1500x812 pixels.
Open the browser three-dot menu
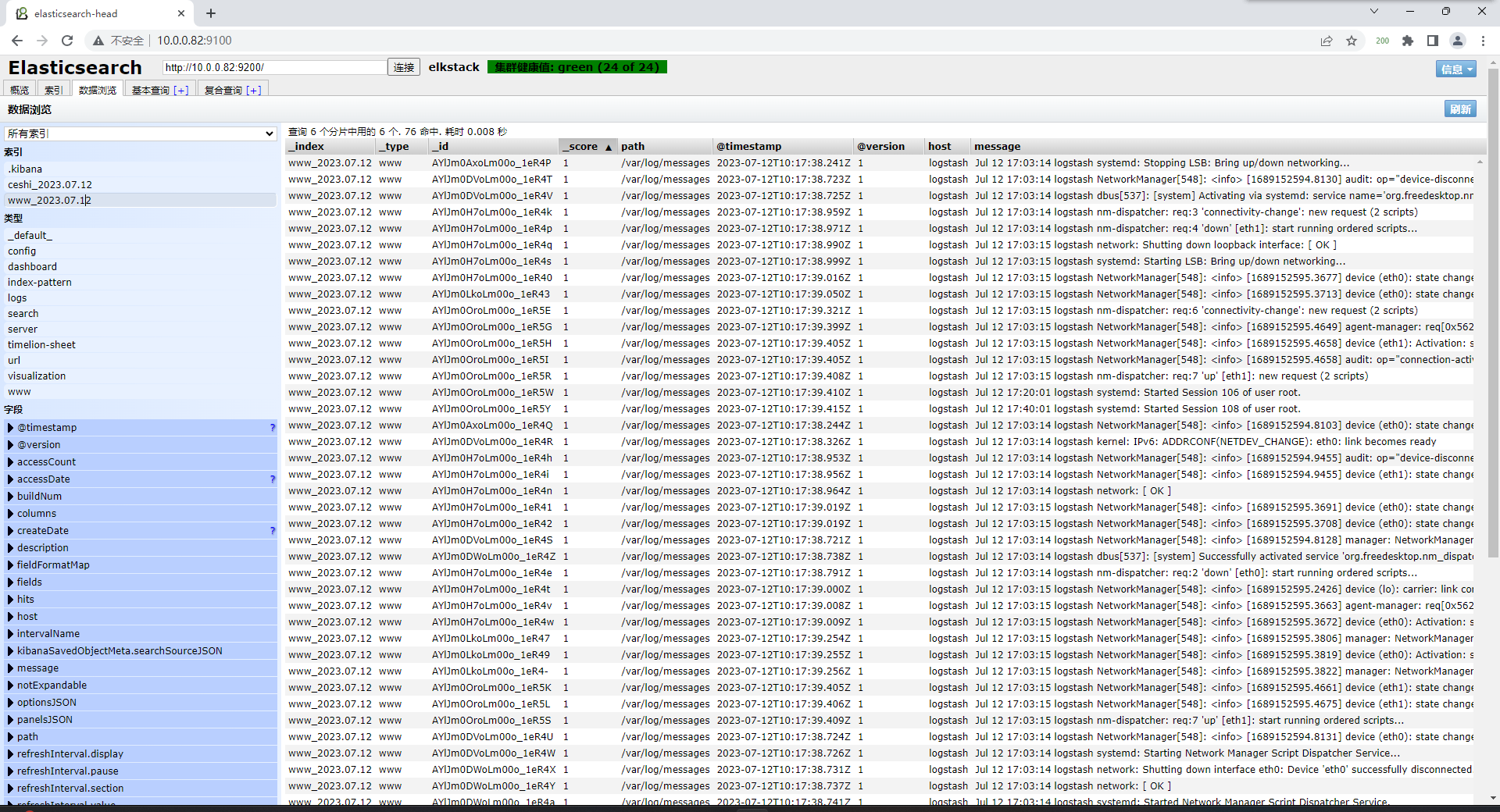pos(1483,41)
